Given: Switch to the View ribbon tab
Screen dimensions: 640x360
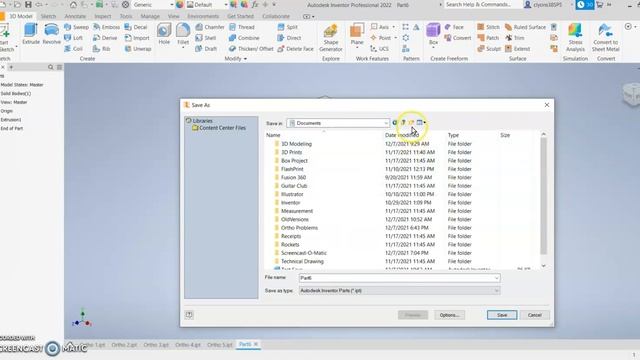Looking at the screenshot, I should (173, 16).
